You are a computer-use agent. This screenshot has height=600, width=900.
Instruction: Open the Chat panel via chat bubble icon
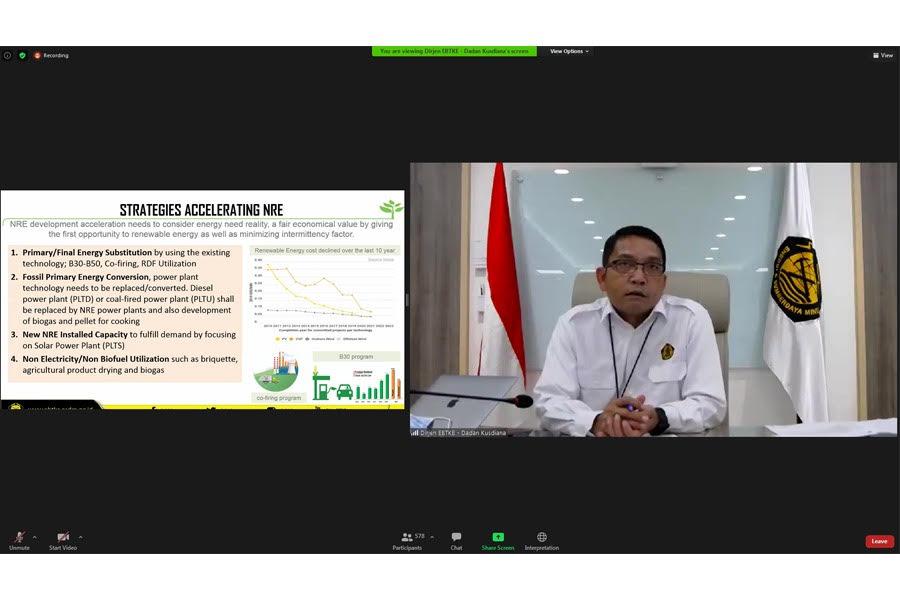coord(455,537)
